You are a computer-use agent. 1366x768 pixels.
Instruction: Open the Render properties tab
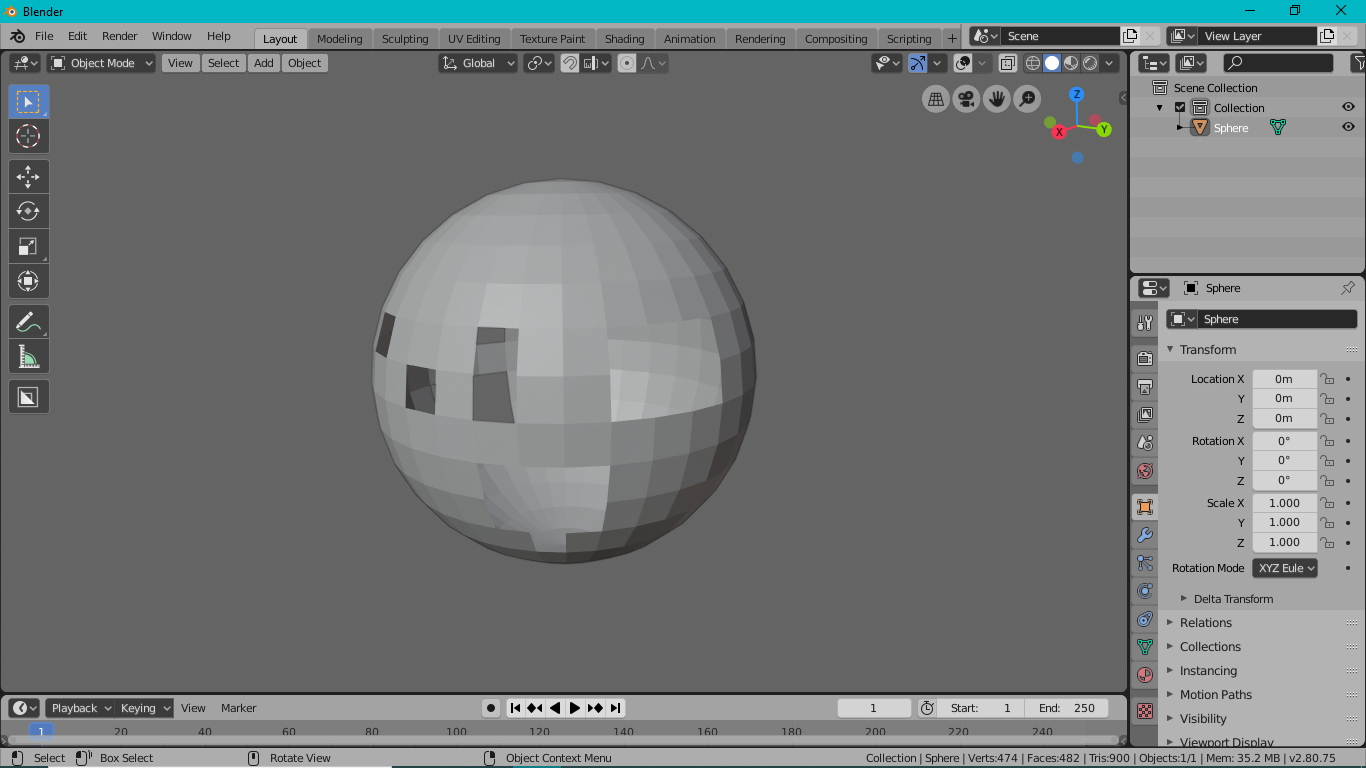[x=1145, y=358]
